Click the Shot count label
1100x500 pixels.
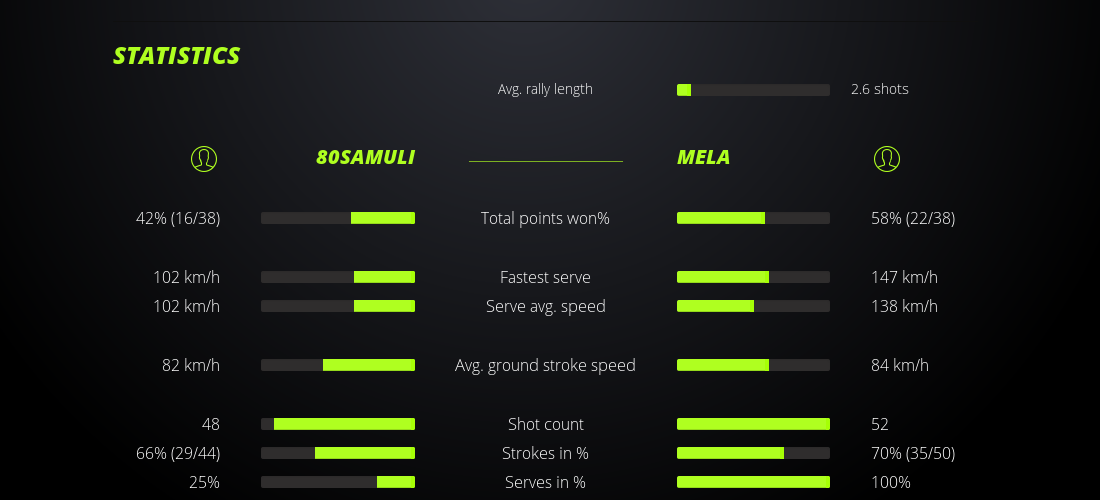tap(545, 424)
